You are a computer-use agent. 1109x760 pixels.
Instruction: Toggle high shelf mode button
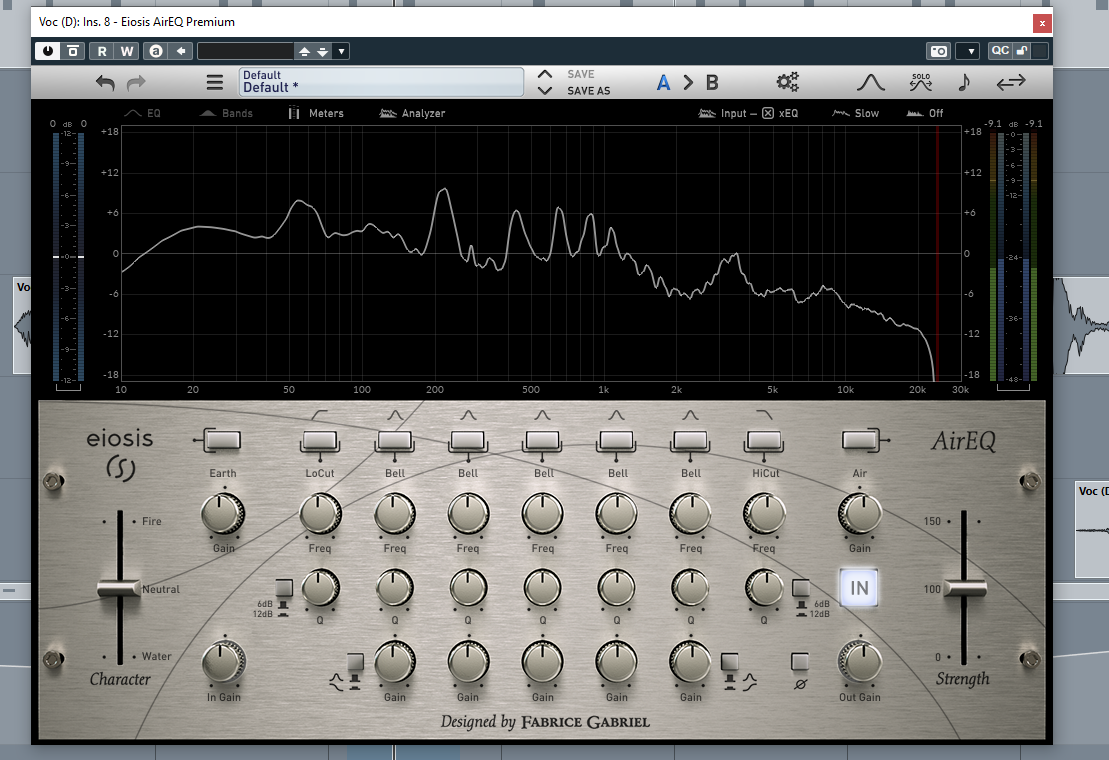729,662
